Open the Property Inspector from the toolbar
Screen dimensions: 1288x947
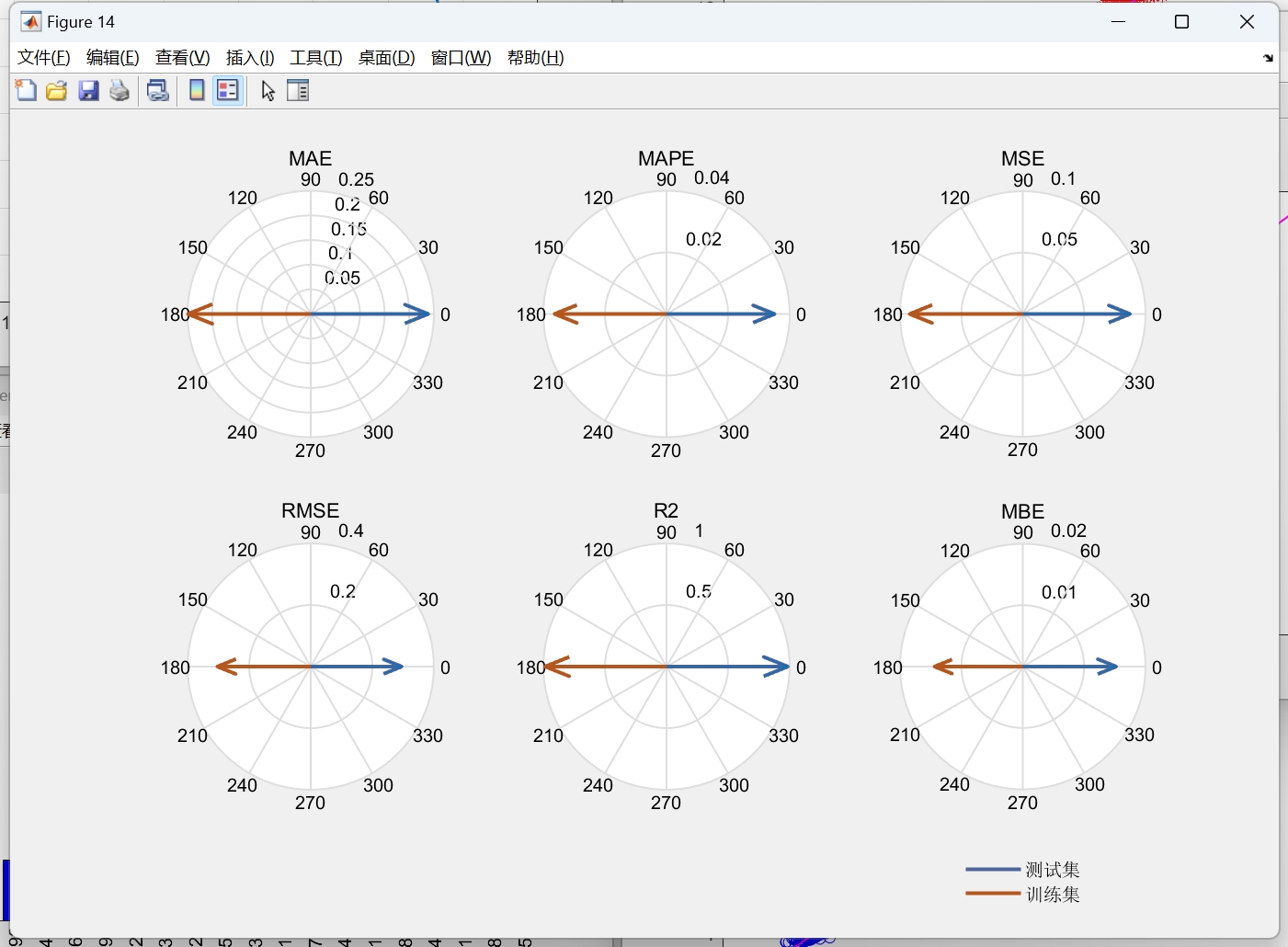(298, 90)
